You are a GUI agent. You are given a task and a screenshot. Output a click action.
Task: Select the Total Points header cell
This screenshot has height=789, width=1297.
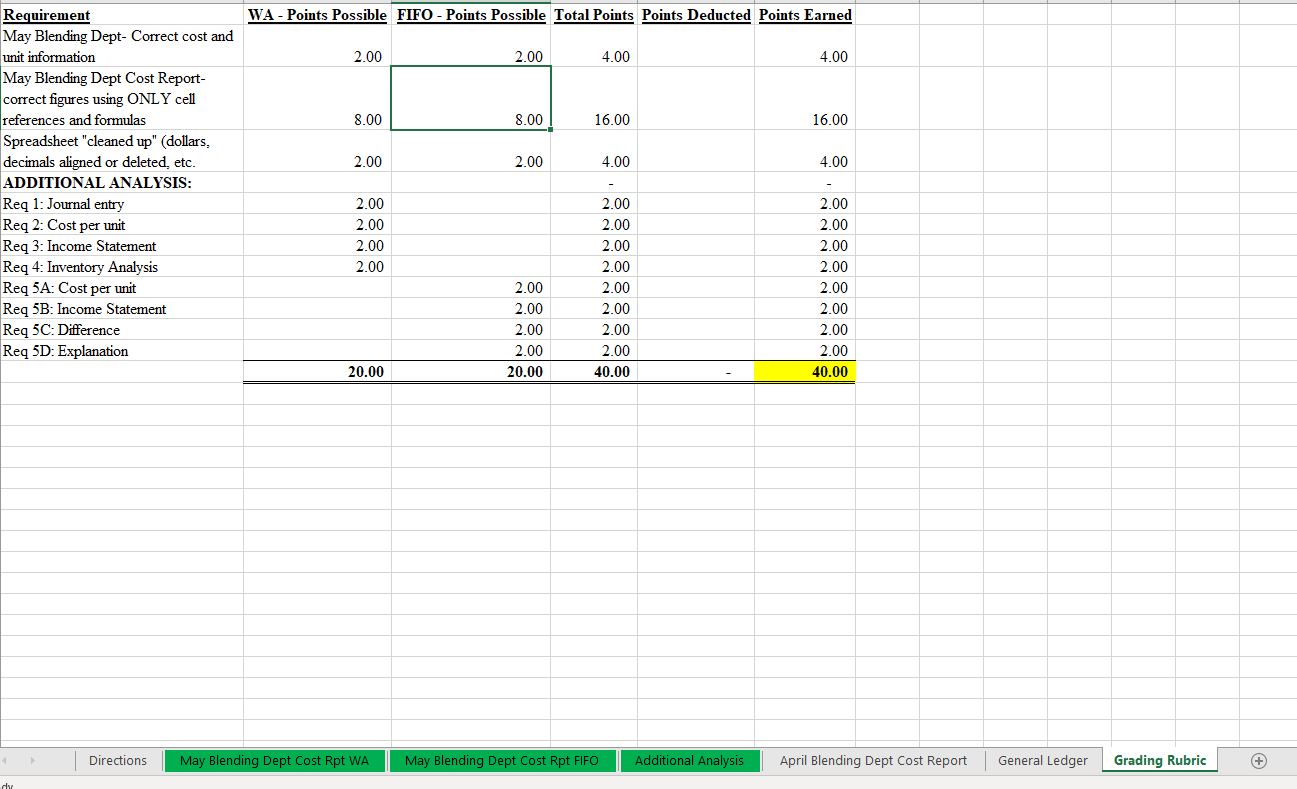tap(594, 15)
